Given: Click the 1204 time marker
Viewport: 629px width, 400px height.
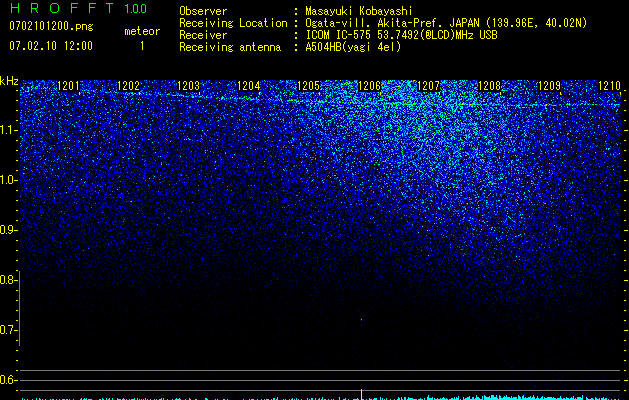Looking at the screenshot, I should tap(249, 86).
